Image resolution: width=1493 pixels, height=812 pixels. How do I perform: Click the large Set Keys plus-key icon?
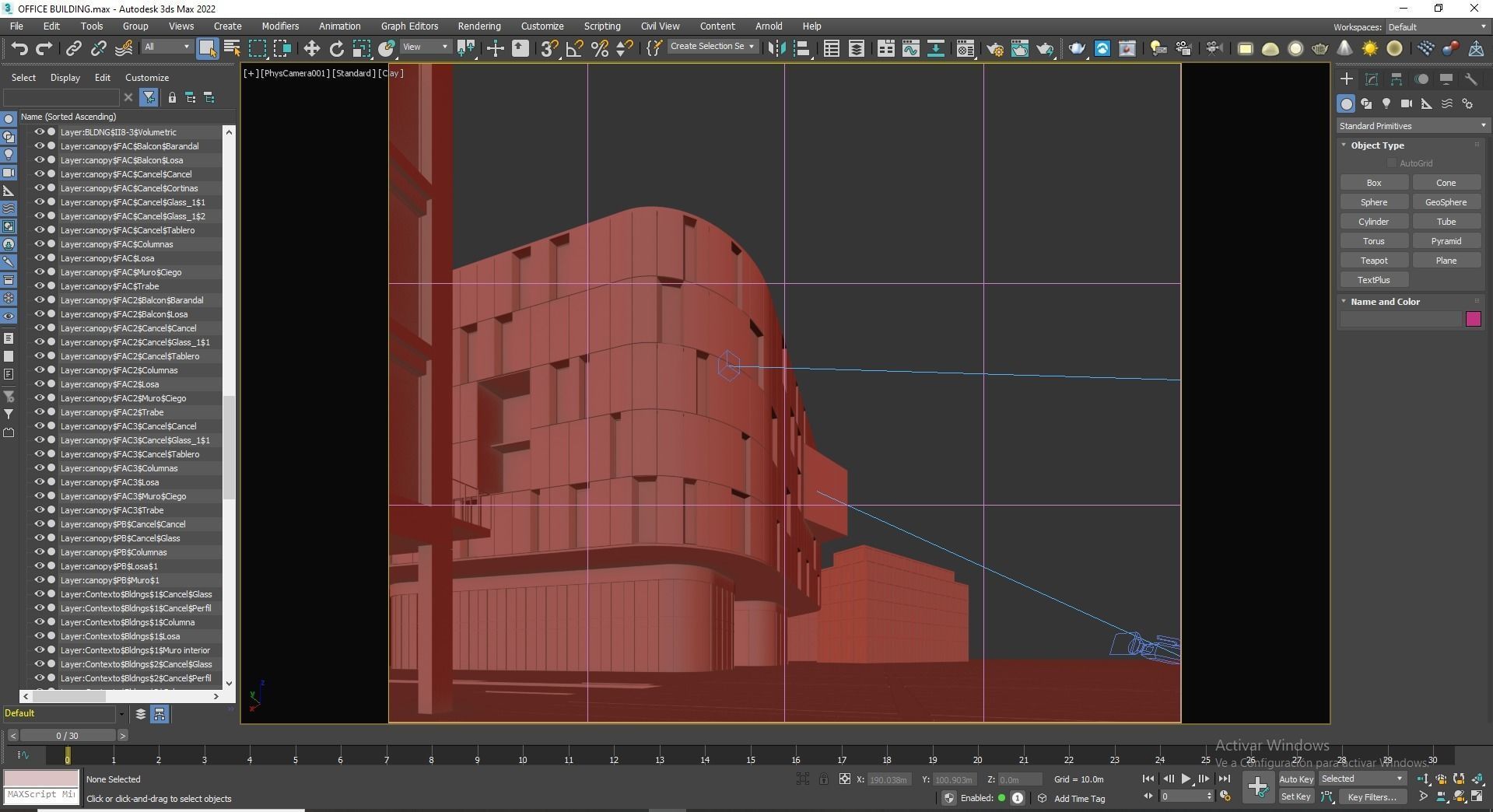pos(1258,787)
